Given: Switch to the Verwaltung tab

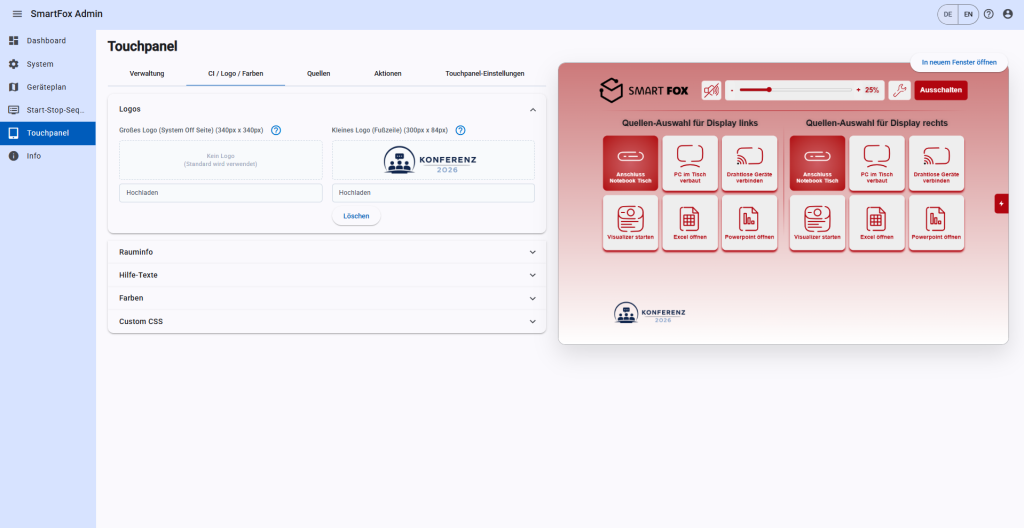Looking at the screenshot, I should point(147,73).
